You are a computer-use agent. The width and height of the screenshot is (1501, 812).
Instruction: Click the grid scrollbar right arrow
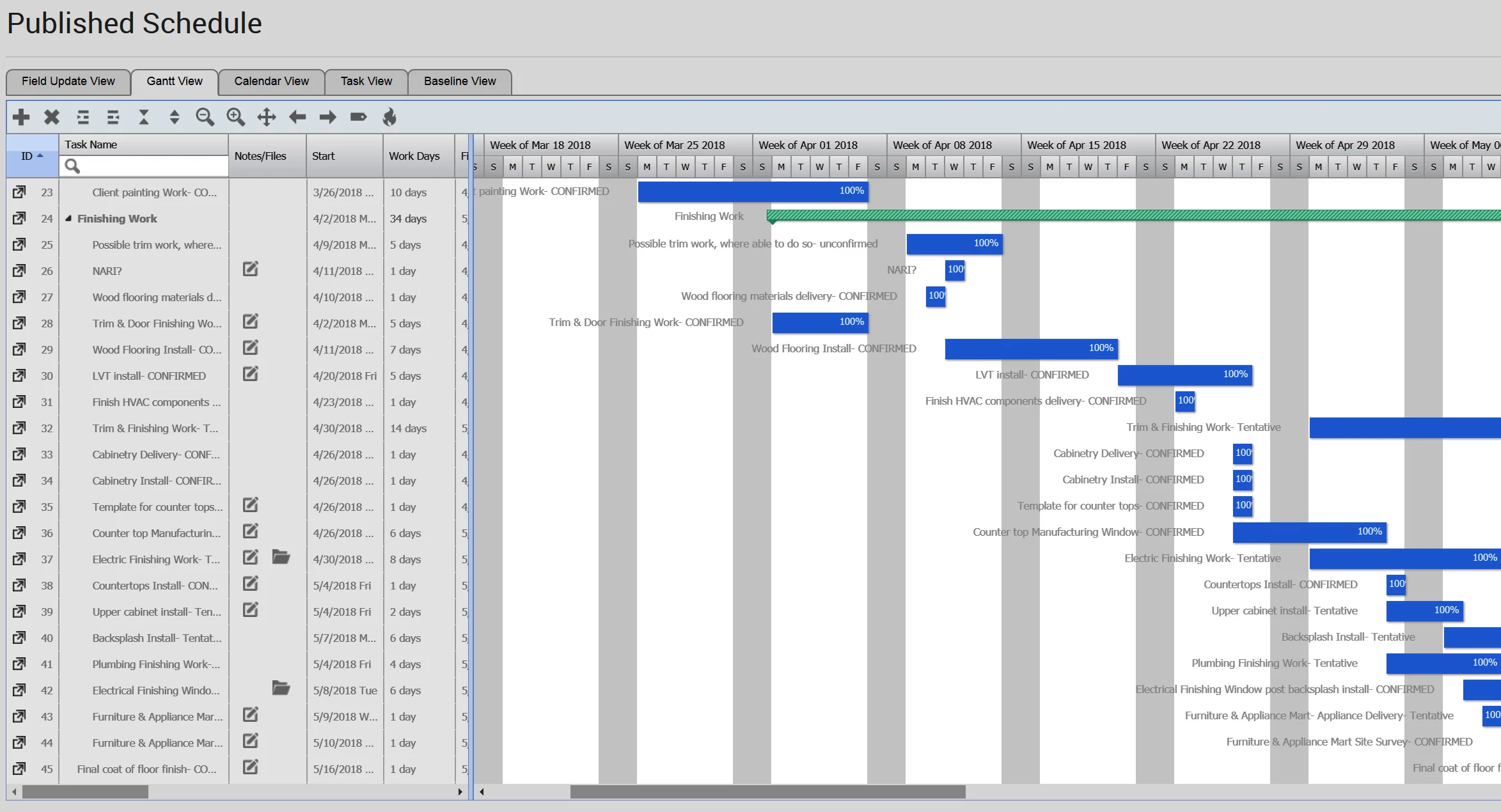click(460, 792)
